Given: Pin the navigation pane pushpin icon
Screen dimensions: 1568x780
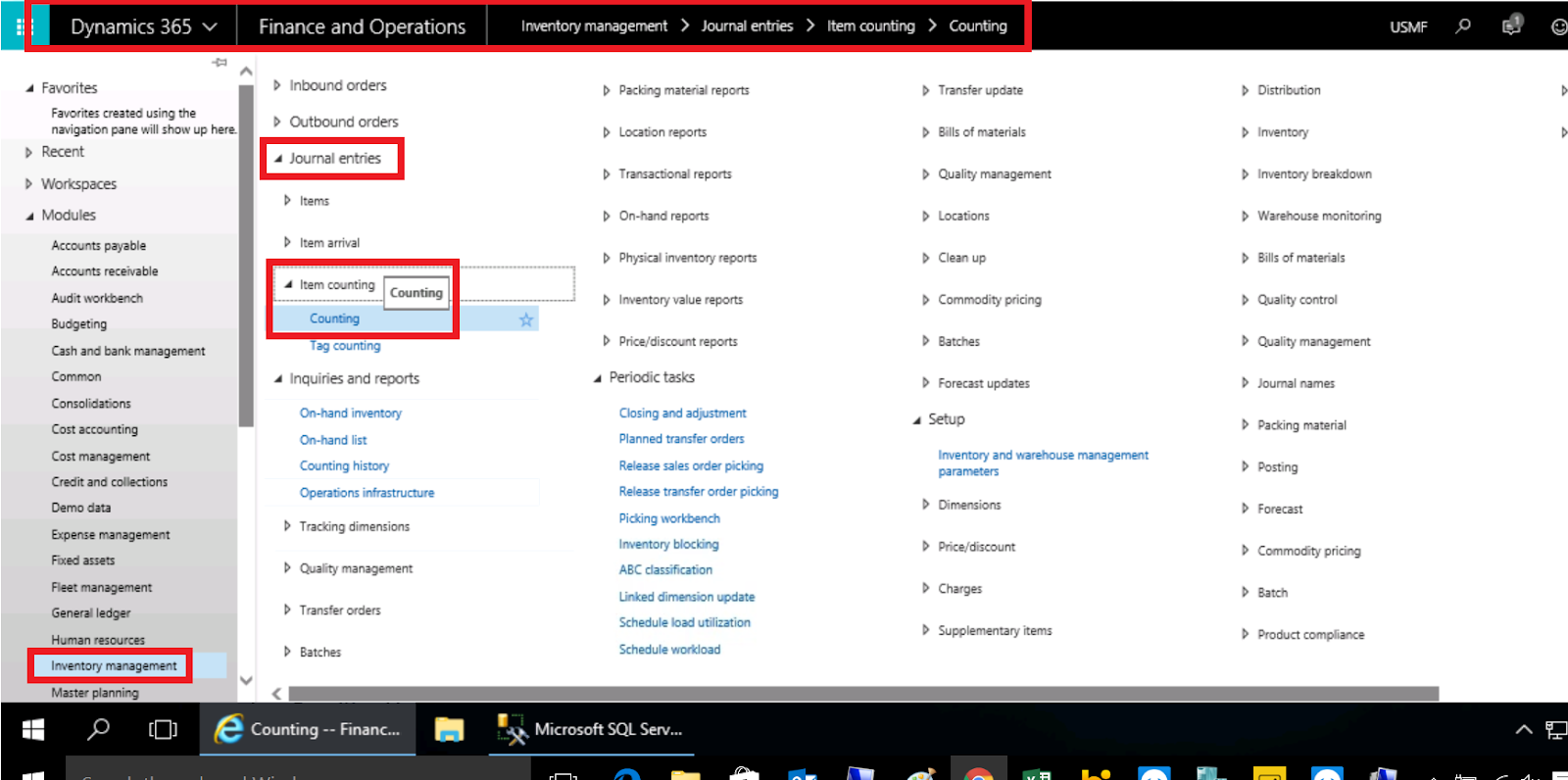Looking at the screenshot, I should pos(220,63).
